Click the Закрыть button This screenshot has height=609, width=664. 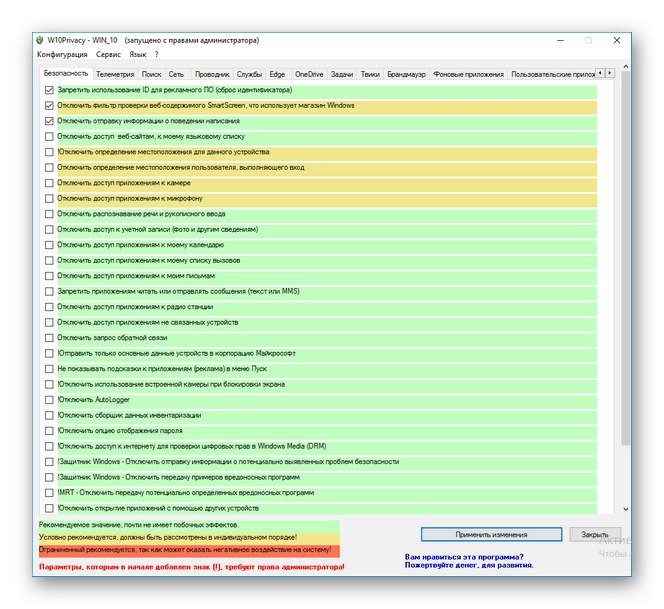[x=595, y=534]
